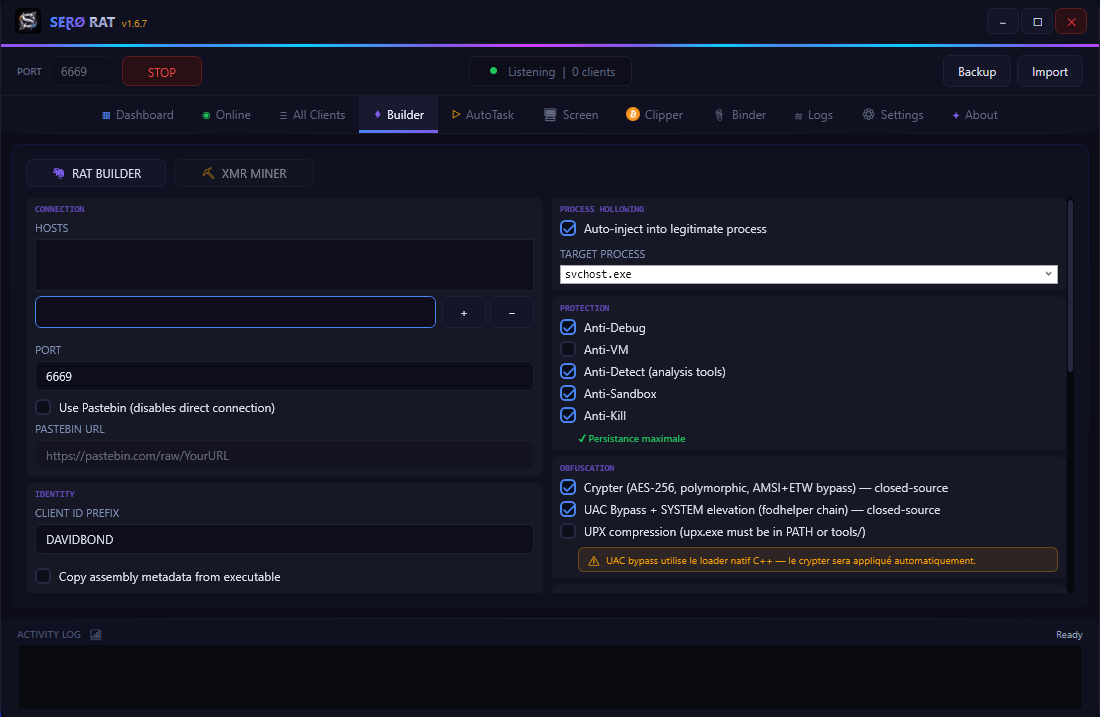
Task: Click the builder panel vertical scrollbar
Action: 1070,286
